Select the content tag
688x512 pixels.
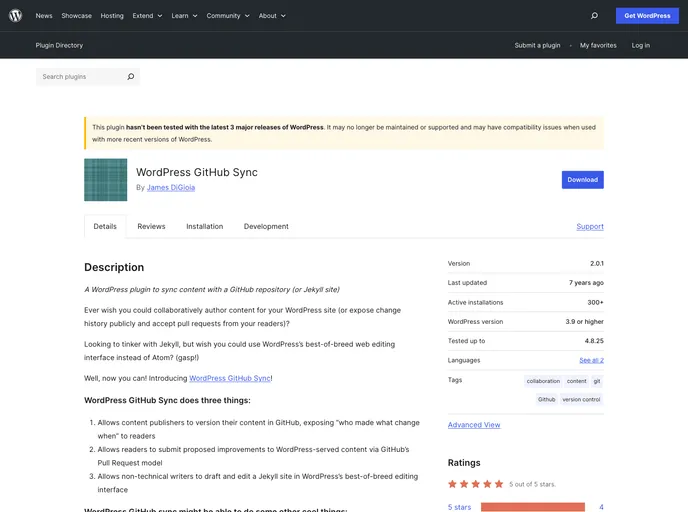coord(576,381)
